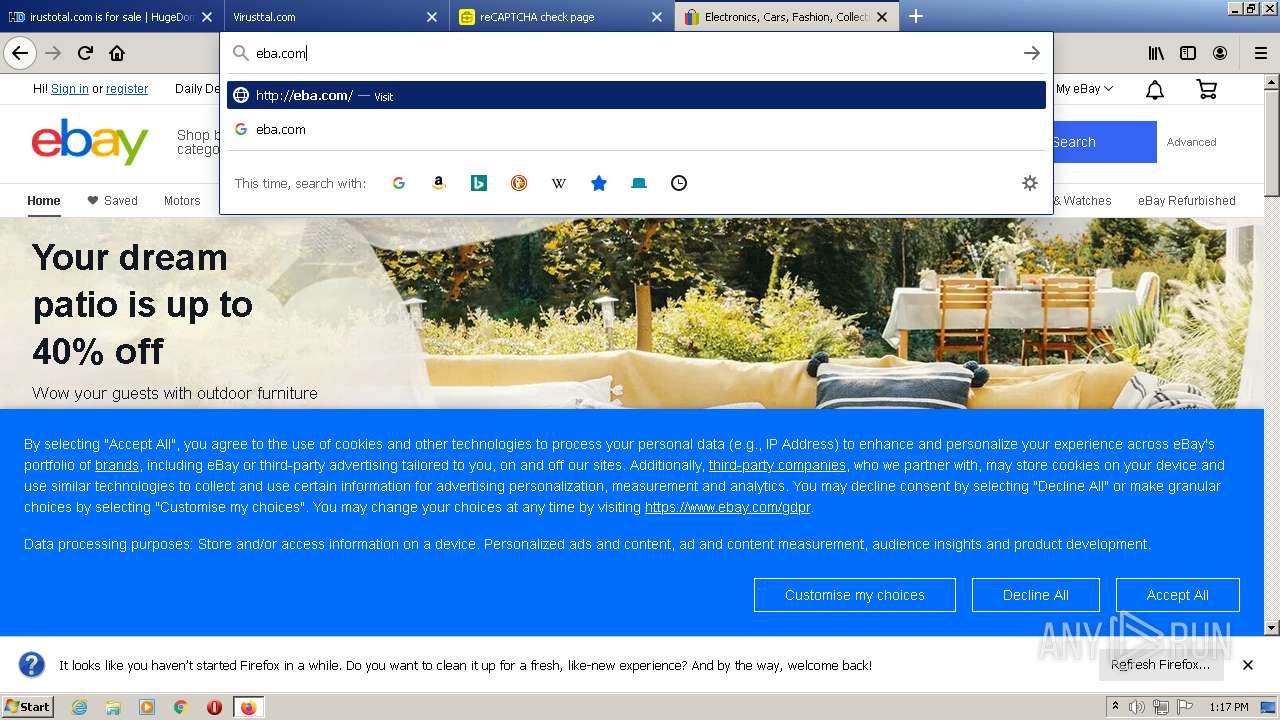Open the eBay Refurbished category
Viewport: 1280px width, 720px height.
1187,201
